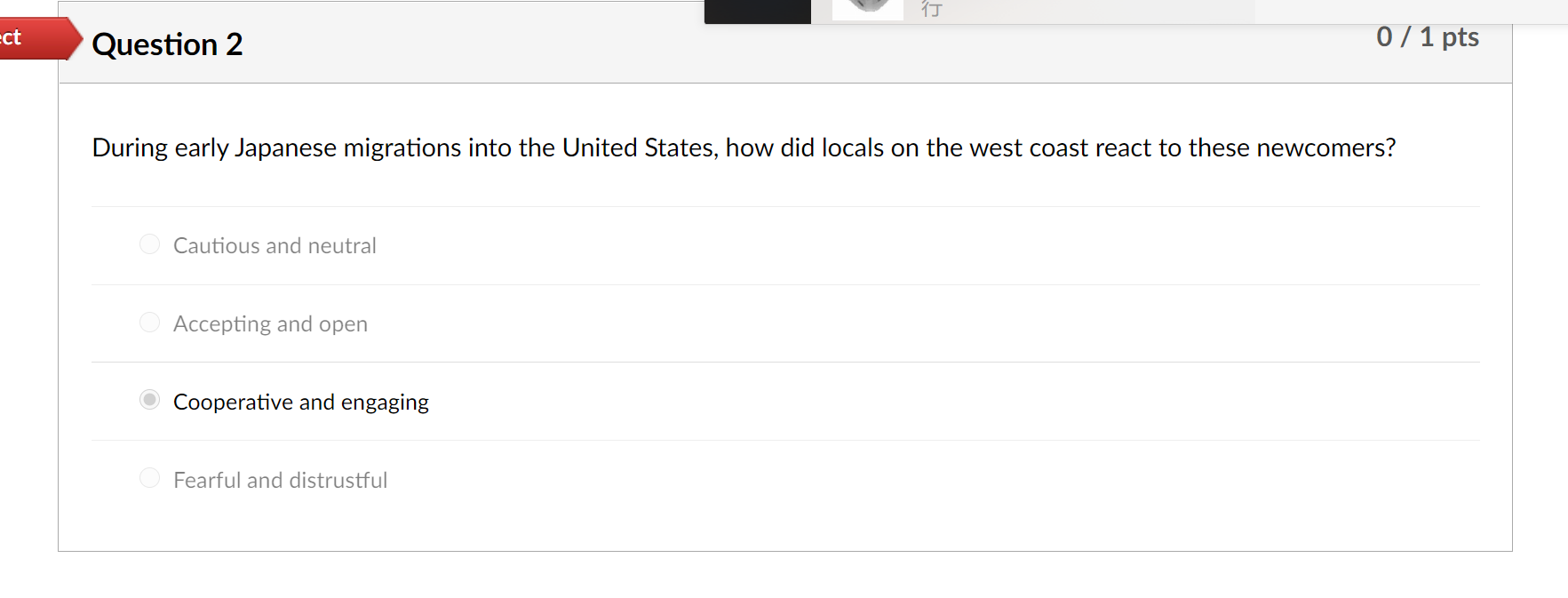Screen dimensions: 1568x598
Task: Select the 'Cautious and neutral' radio button
Action: coord(149,244)
